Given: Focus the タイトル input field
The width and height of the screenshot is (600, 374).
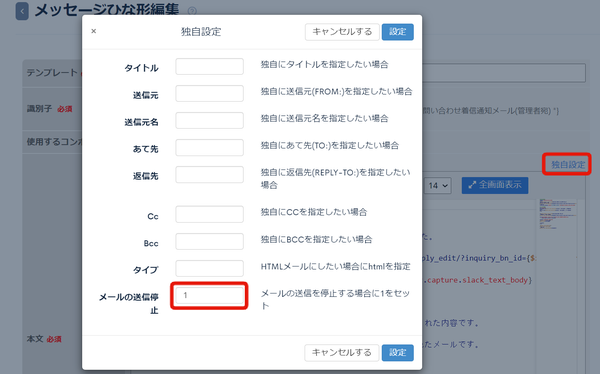Looking at the screenshot, I should coord(209,67).
